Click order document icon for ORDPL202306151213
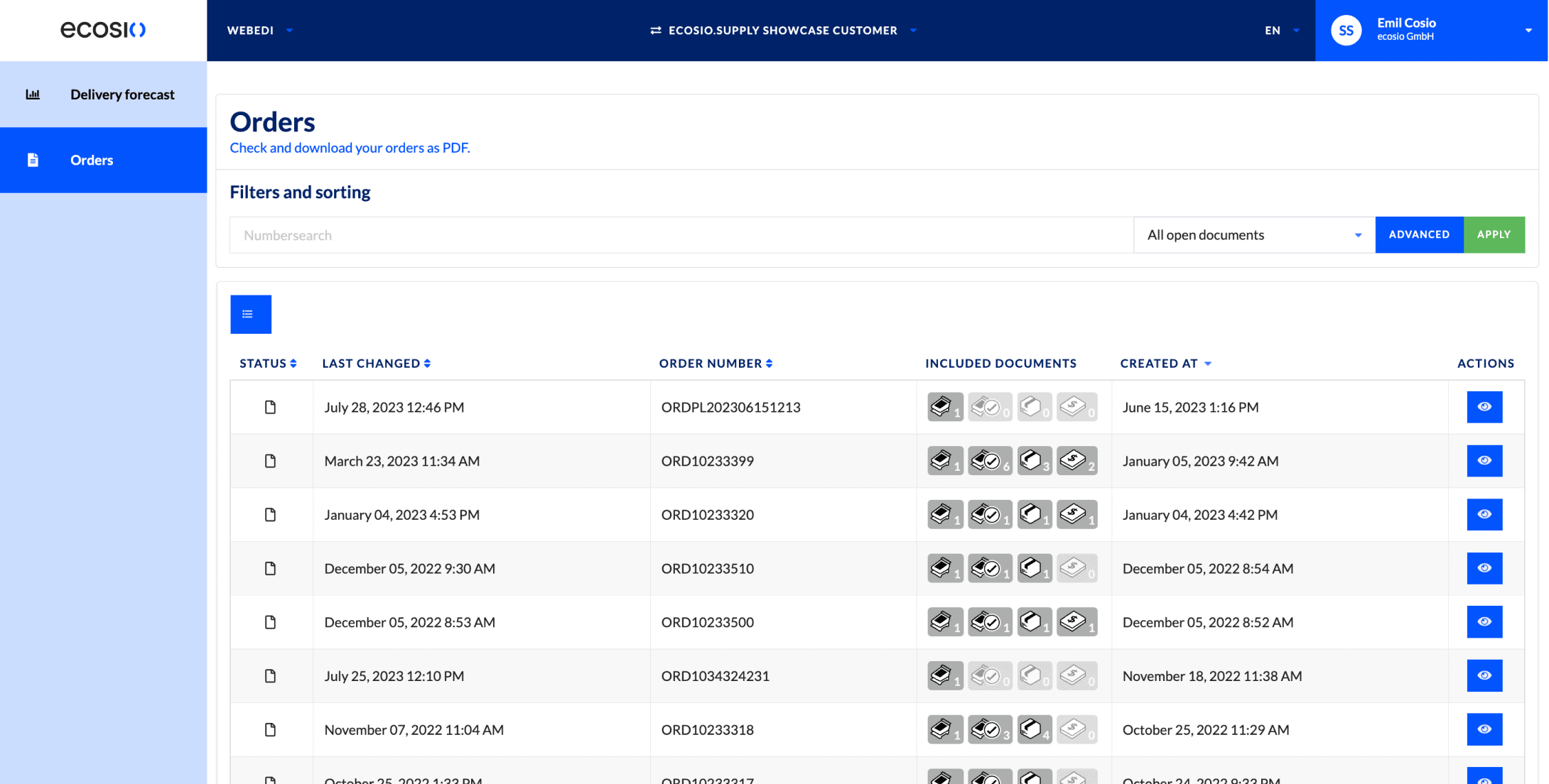The image size is (1549, 784). 944,407
